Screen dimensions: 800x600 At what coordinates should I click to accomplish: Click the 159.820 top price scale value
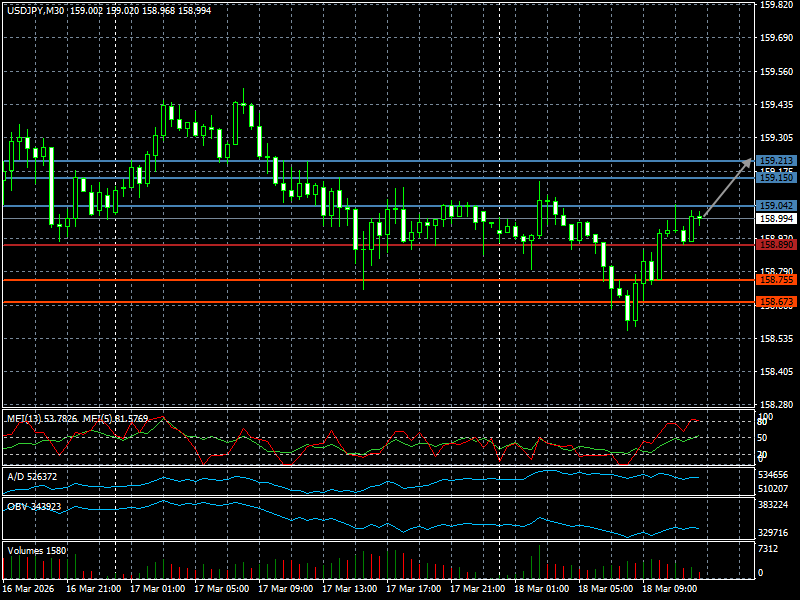(776, 5)
